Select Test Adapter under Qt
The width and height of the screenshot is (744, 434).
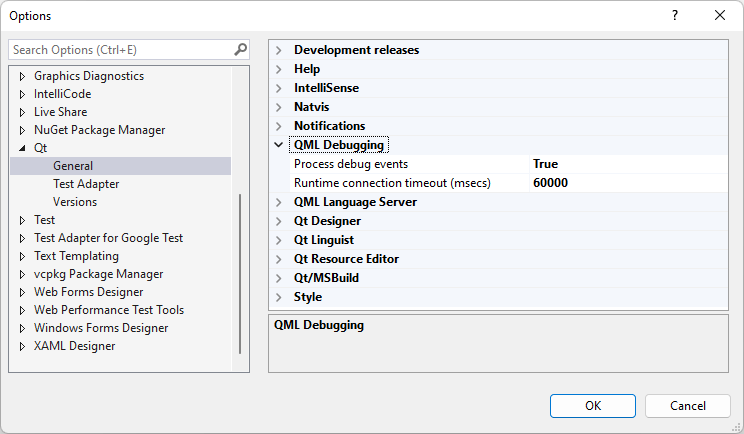[86, 184]
